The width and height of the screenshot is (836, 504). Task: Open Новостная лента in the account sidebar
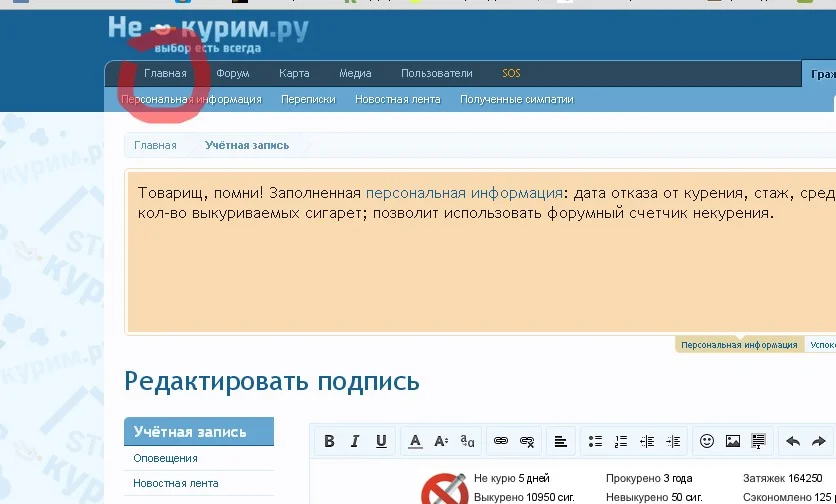175,484
